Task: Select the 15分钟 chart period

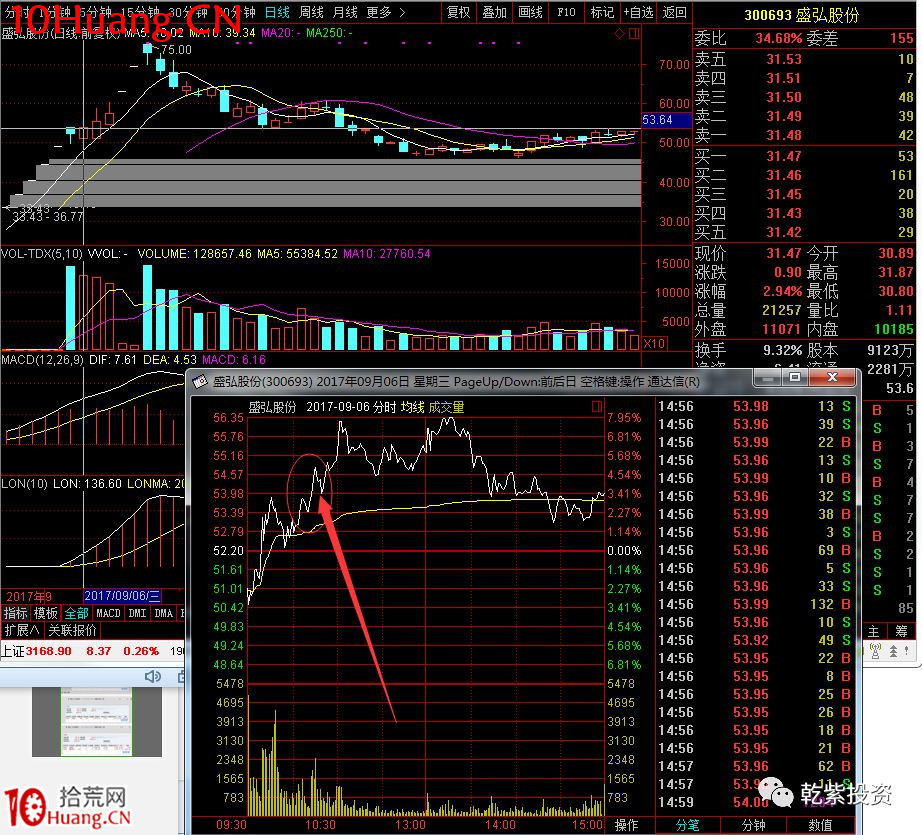Action: coord(140,12)
